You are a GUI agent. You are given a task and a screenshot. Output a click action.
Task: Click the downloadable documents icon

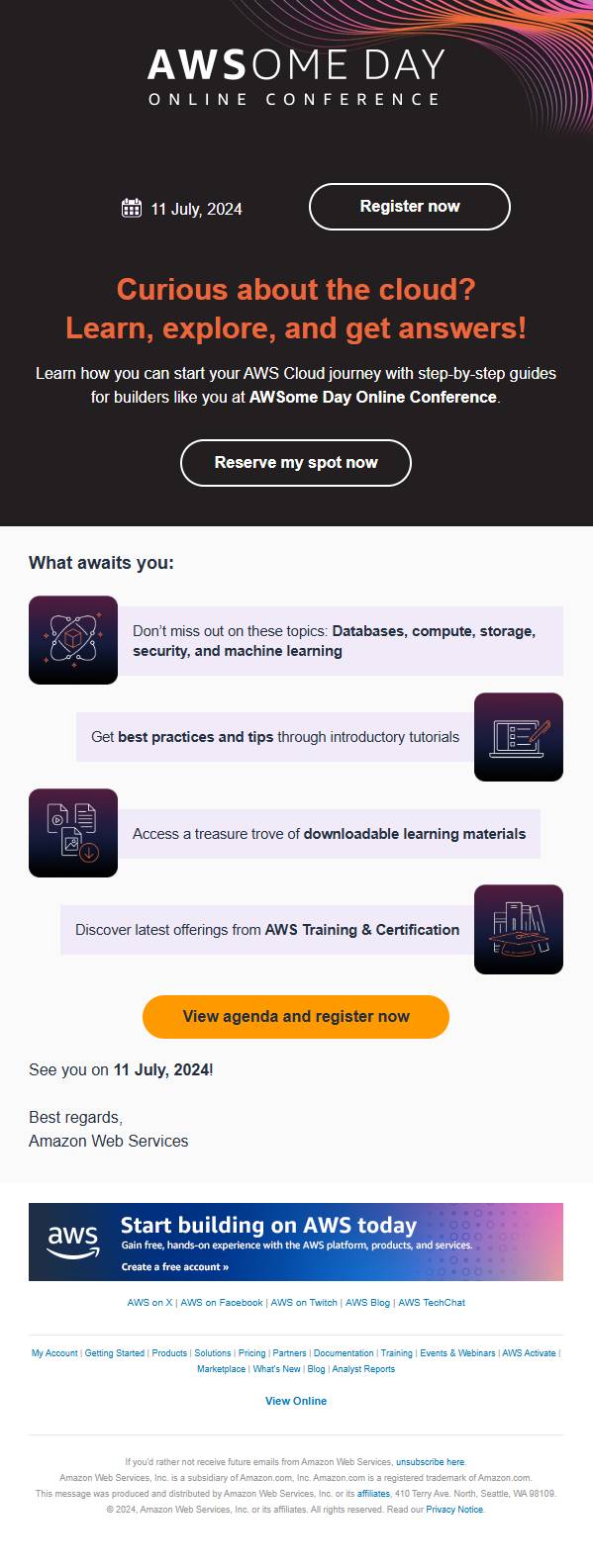(73, 833)
